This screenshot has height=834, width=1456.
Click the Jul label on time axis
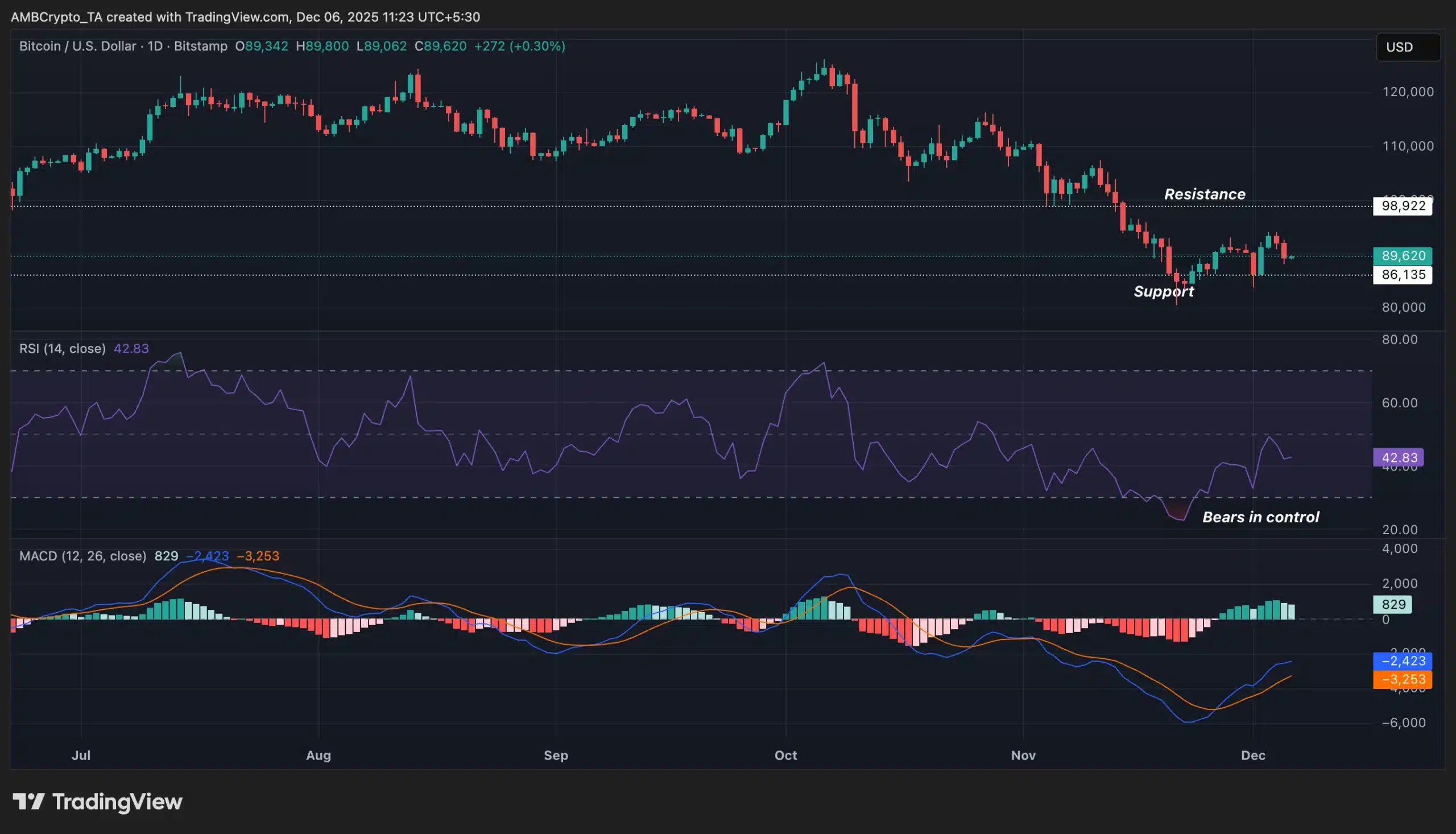pos(81,755)
